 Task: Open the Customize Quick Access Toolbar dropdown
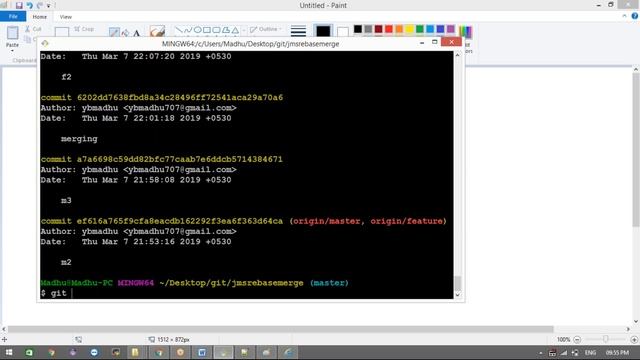pos(49,6)
